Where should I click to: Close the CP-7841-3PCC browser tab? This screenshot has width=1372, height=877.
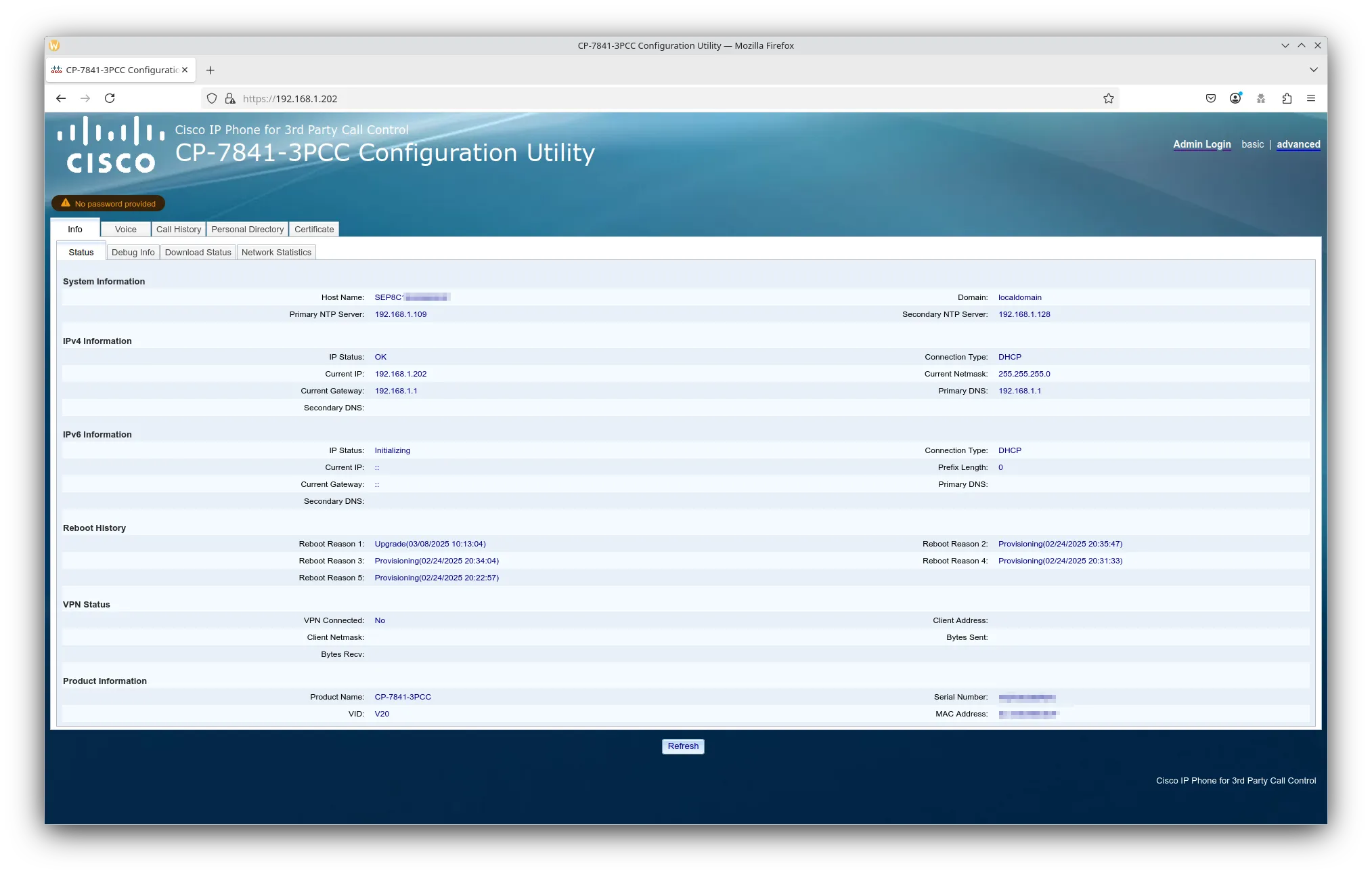(185, 70)
